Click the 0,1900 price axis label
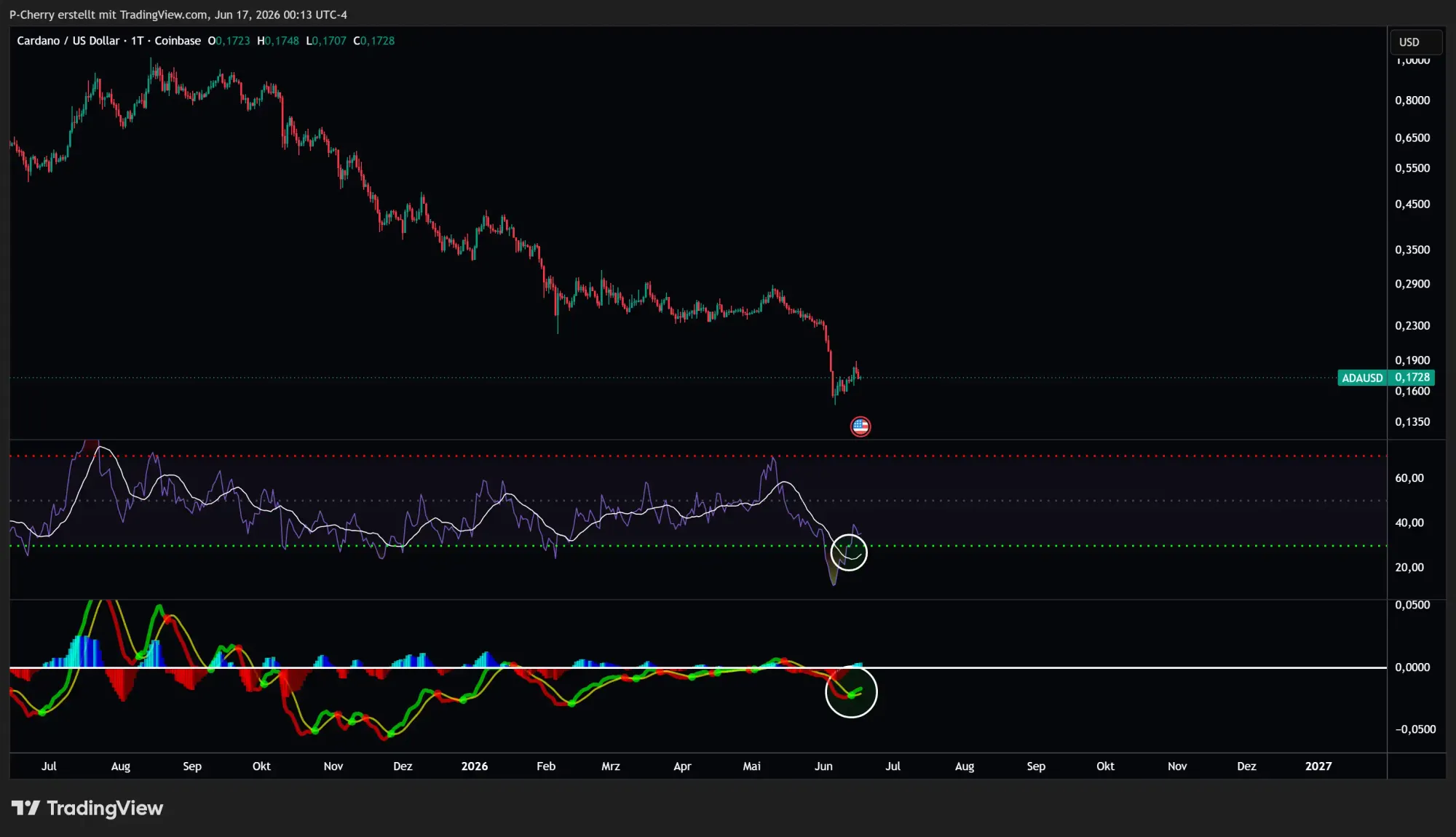This screenshot has width=1456, height=837. 1412,360
